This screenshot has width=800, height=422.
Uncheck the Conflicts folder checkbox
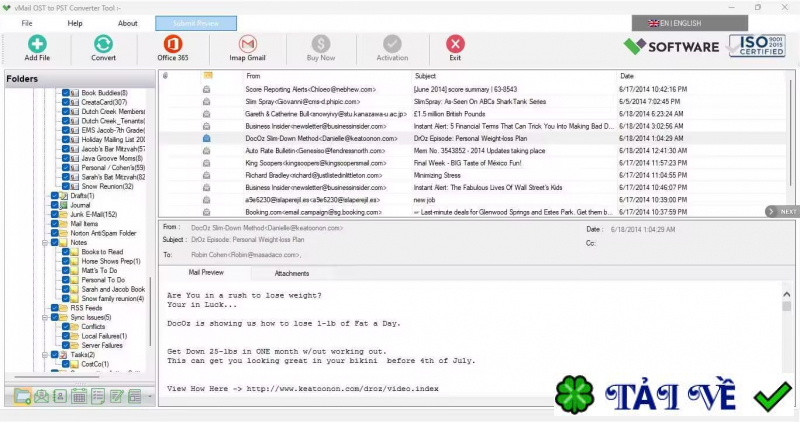[66, 327]
